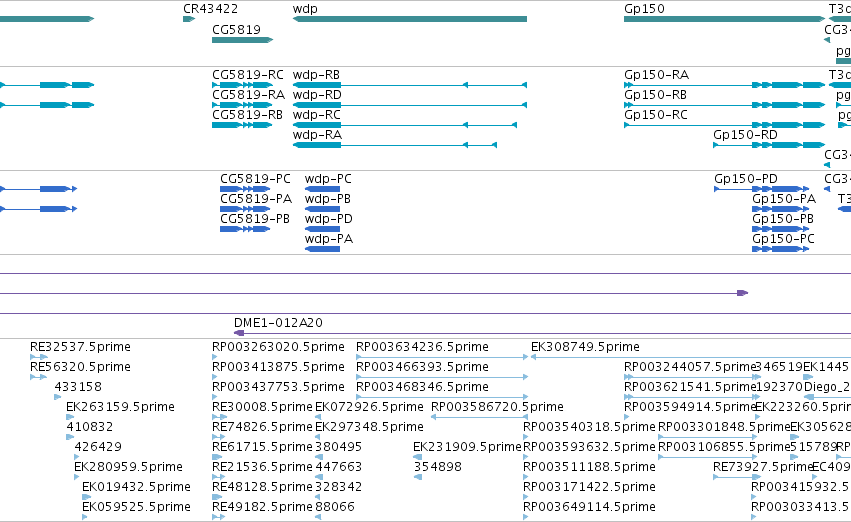The width and height of the screenshot is (851, 522).
Task: Select protein CG5819-PC
Action: click(x=255, y=179)
